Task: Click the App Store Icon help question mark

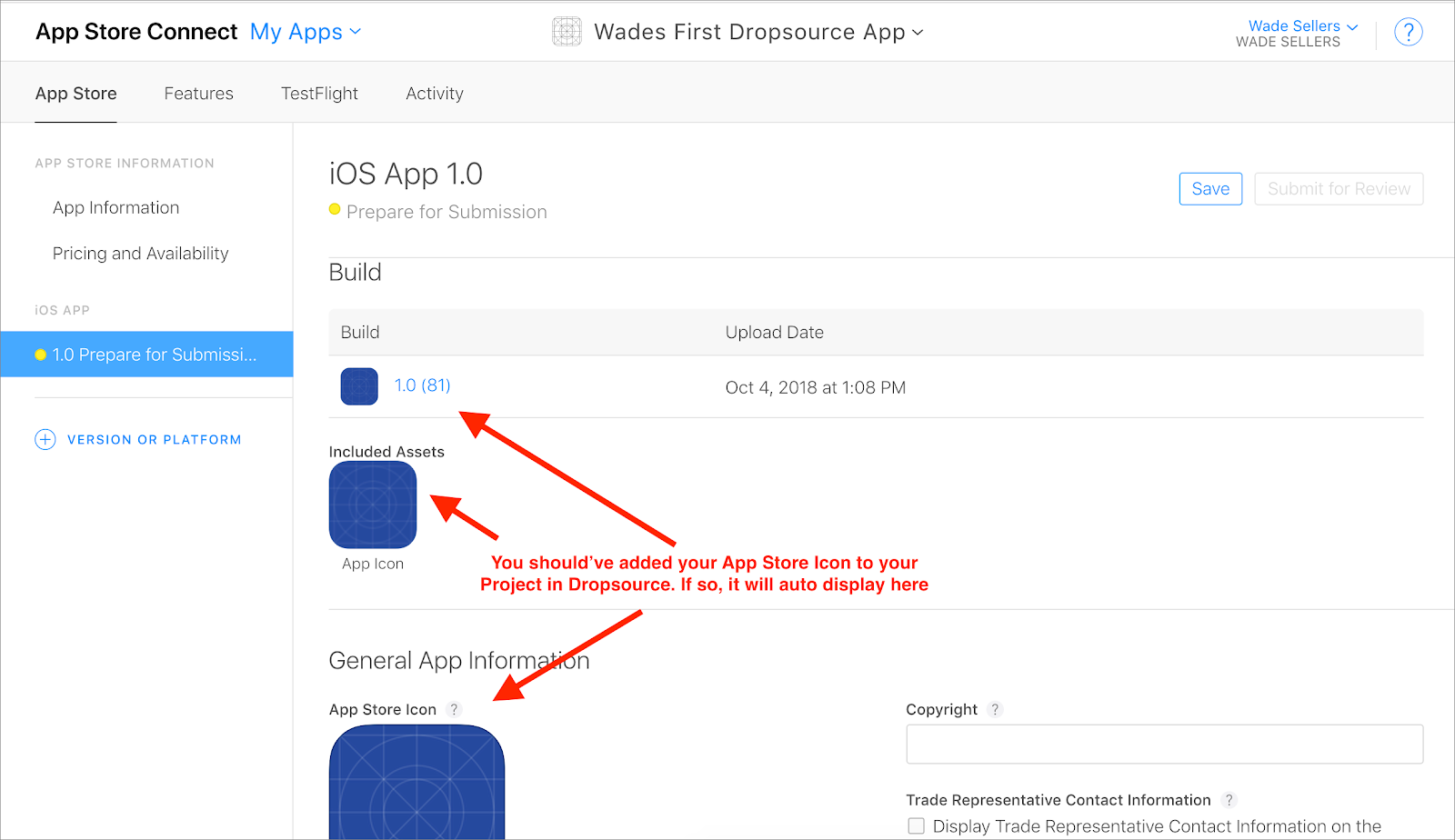Action: (454, 709)
